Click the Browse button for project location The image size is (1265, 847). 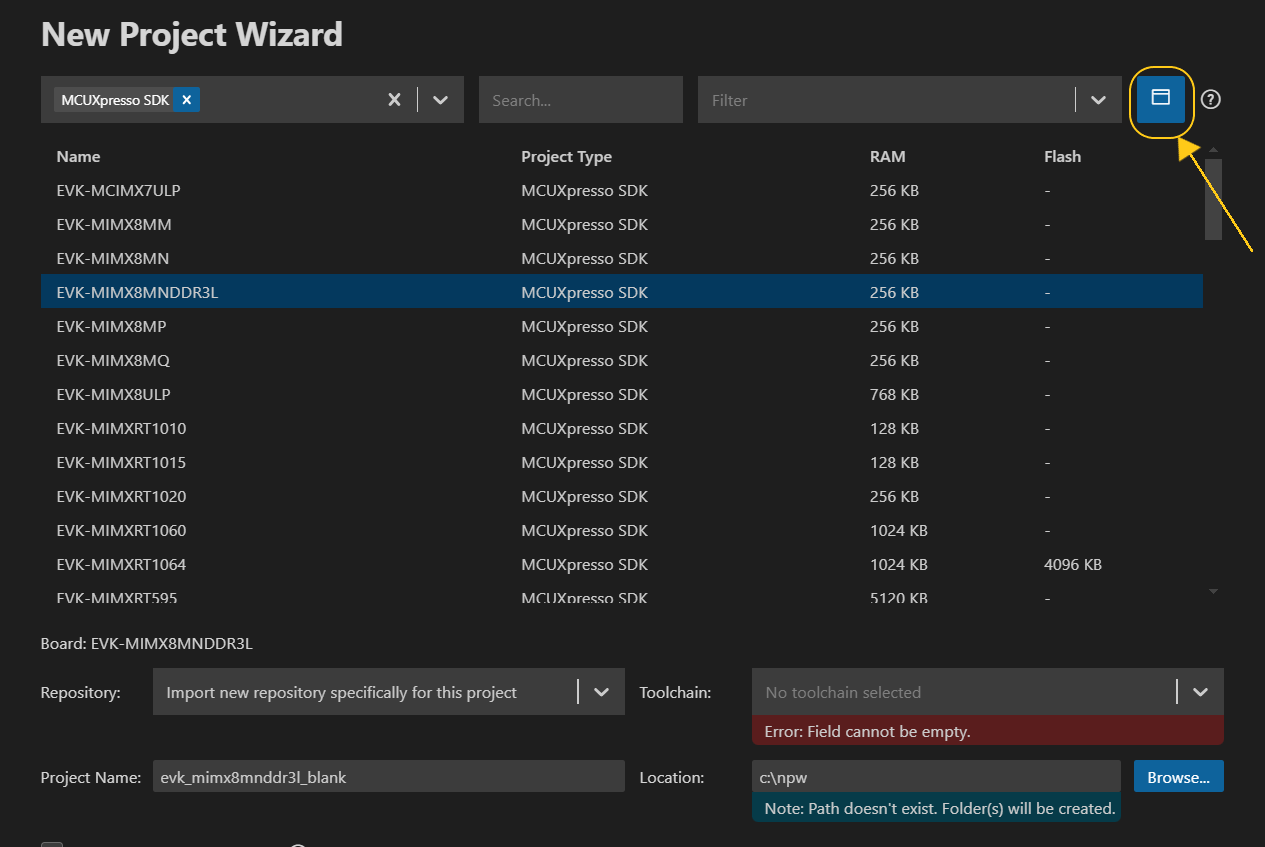click(1178, 775)
